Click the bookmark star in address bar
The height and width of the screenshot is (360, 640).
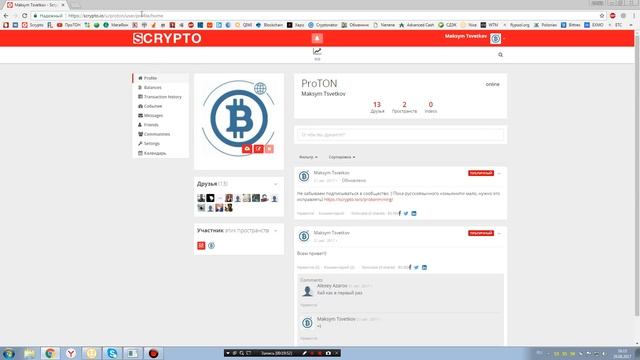pos(602,16)
